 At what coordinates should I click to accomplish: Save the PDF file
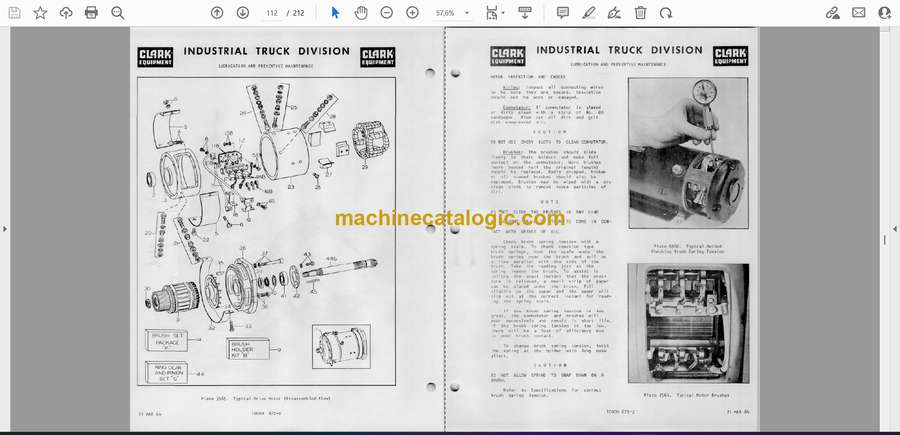(14, 13)
